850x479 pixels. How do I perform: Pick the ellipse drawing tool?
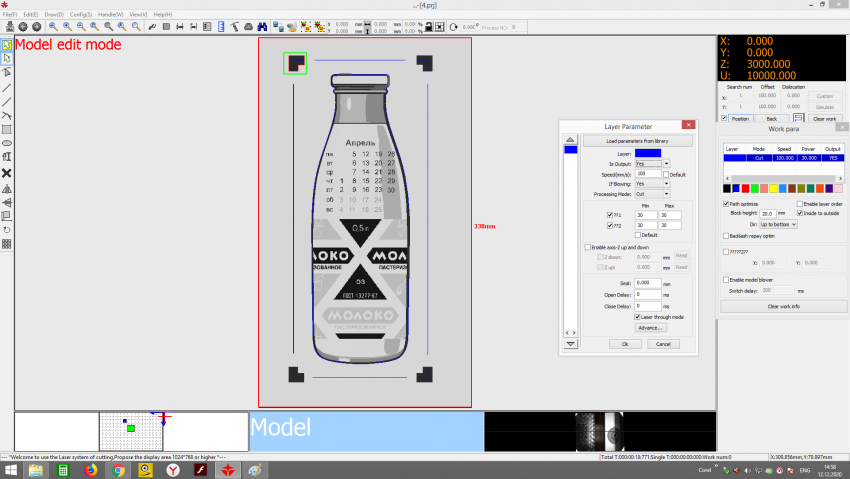pyautogui.click(x=7, y=143)
